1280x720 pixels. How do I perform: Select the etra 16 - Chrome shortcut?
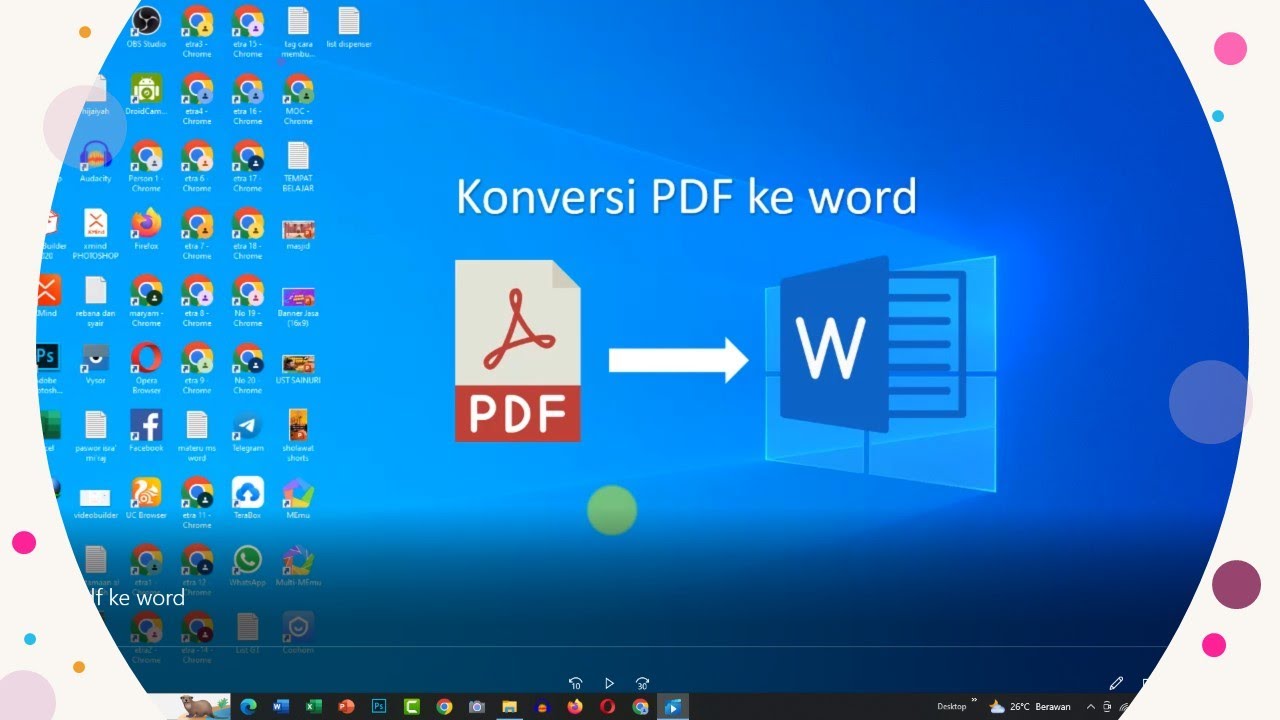[x=248, y=99]
